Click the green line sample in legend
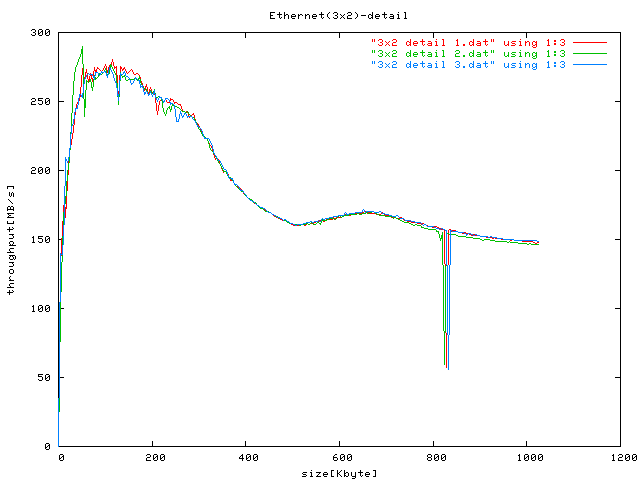Viewport: 640px width, 480px height. click(590, 53)
